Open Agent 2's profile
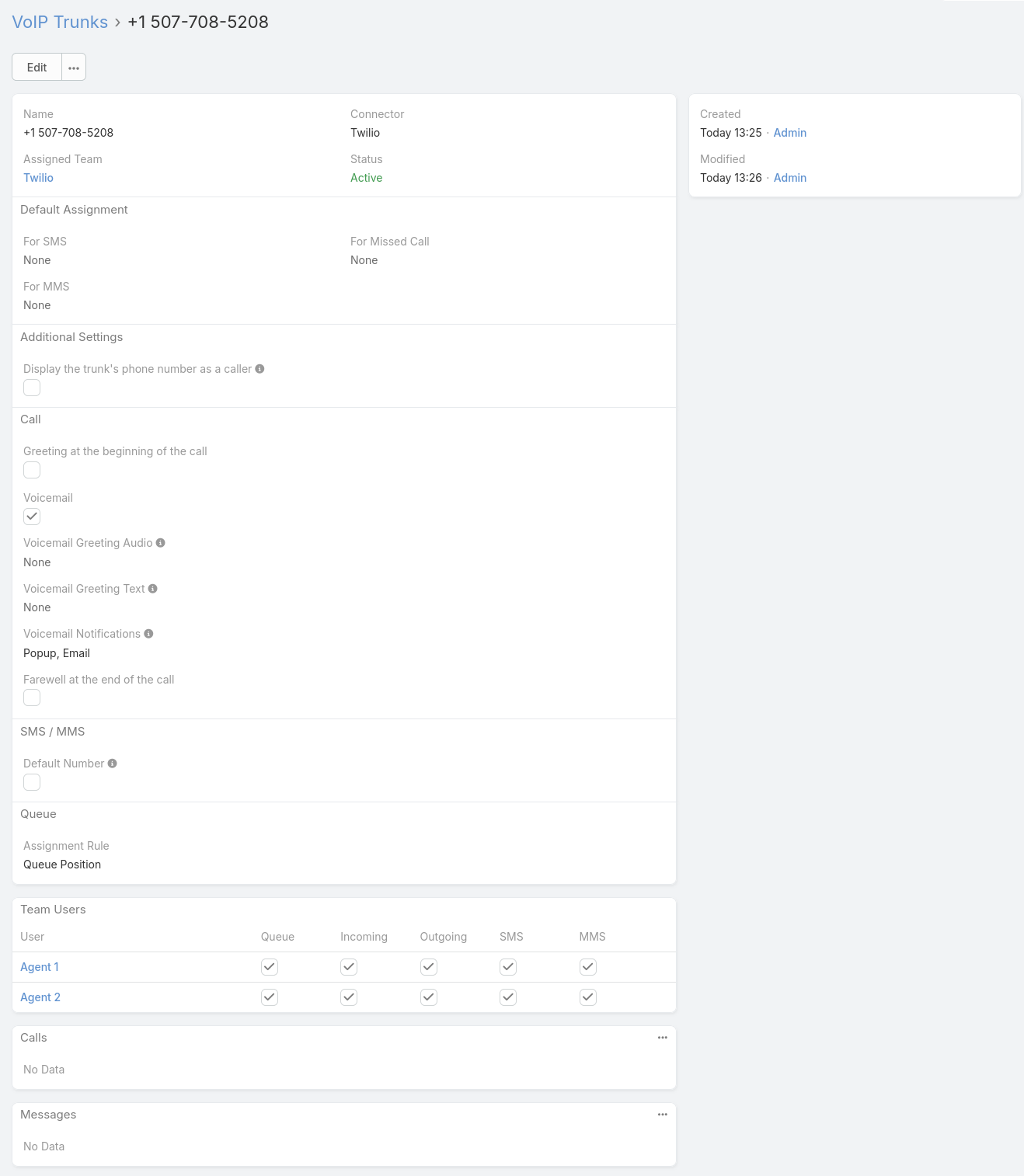1024x1176 pixels. (40, 997)
